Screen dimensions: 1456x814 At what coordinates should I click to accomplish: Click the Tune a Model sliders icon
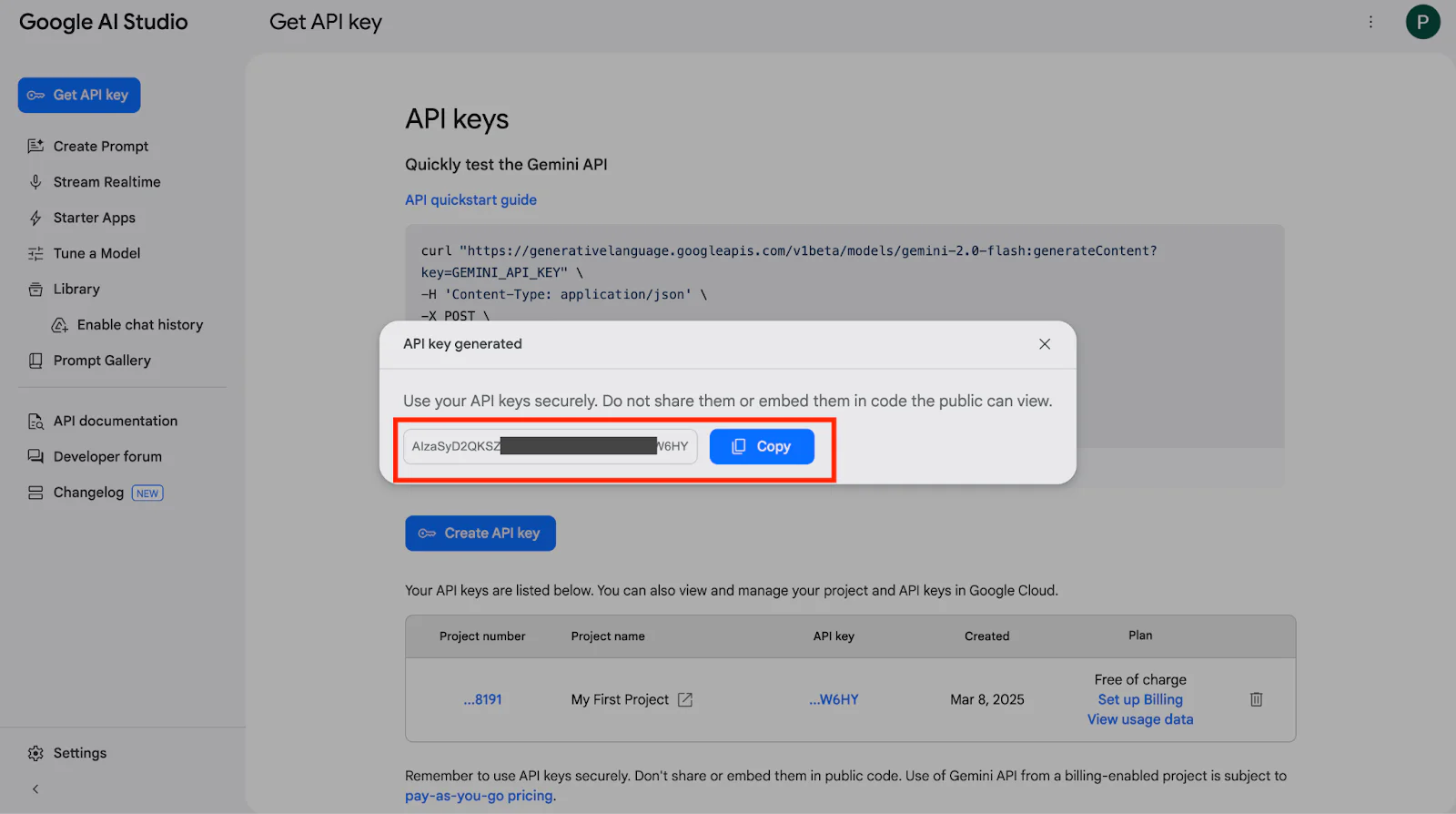pos(35,253)
